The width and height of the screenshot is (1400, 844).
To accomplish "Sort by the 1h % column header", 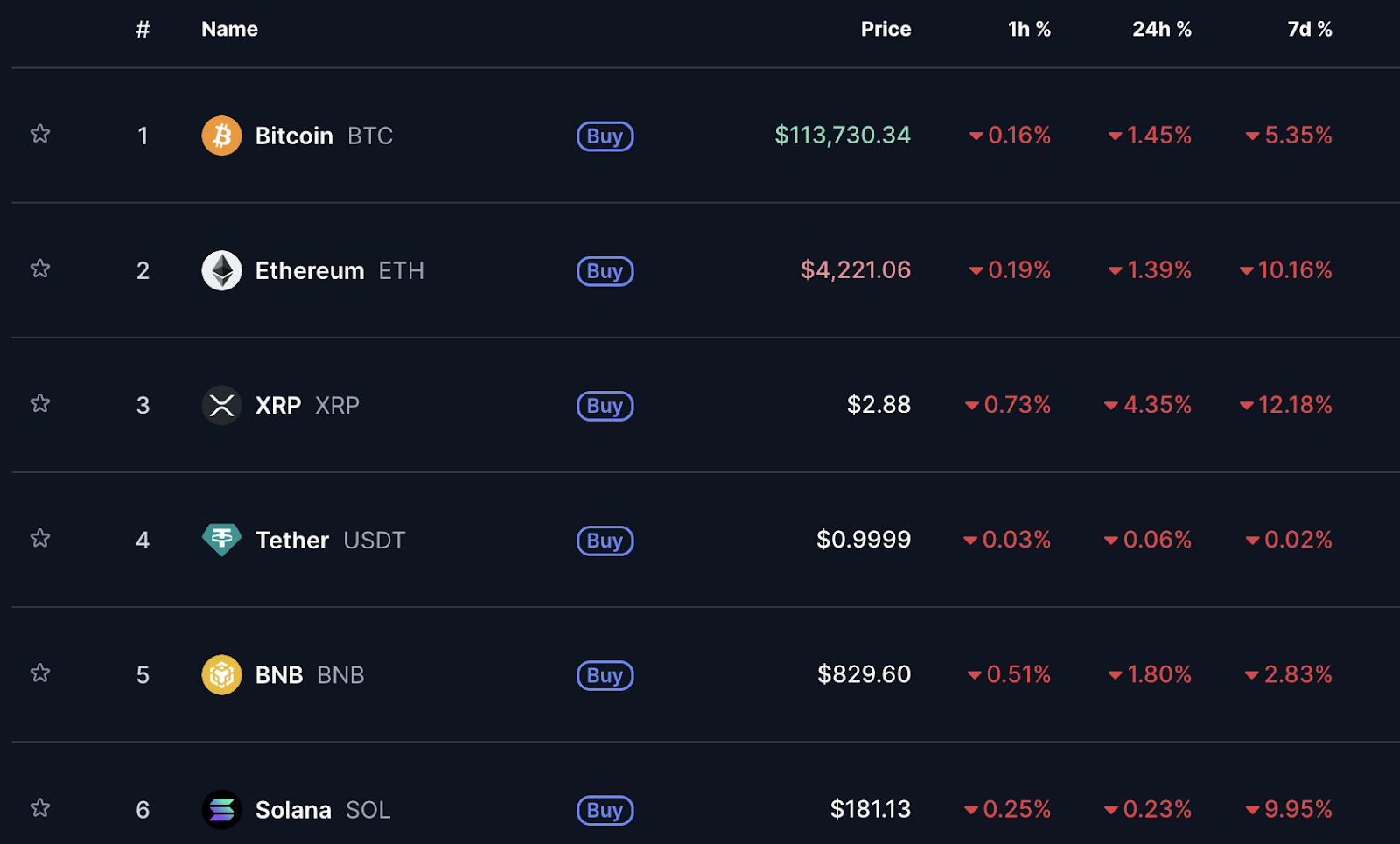I will click(x=1029, y=29).
